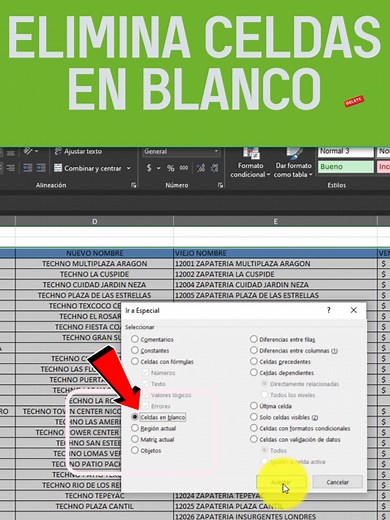Click cell 12005 ZAPATERIA PLAZA DE LAS ESTRELLAS
This screenshot has height=520, width=390.
pos(275,295)
